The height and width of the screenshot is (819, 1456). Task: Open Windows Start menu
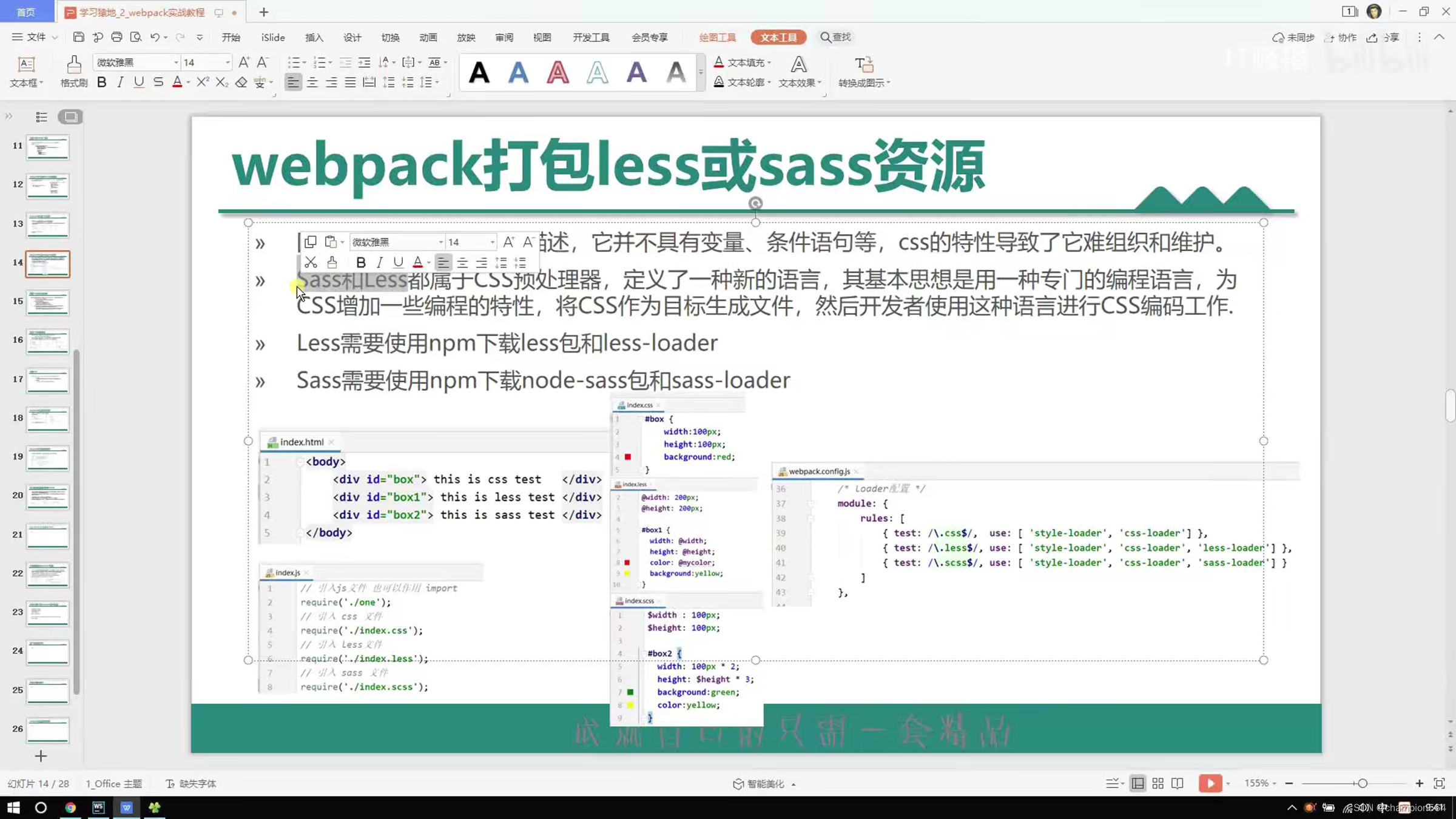(13, 807)
